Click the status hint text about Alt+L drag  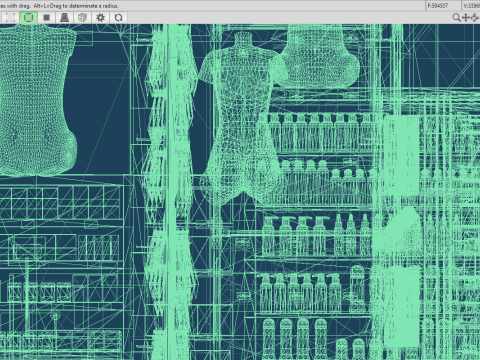coord(59,6)
